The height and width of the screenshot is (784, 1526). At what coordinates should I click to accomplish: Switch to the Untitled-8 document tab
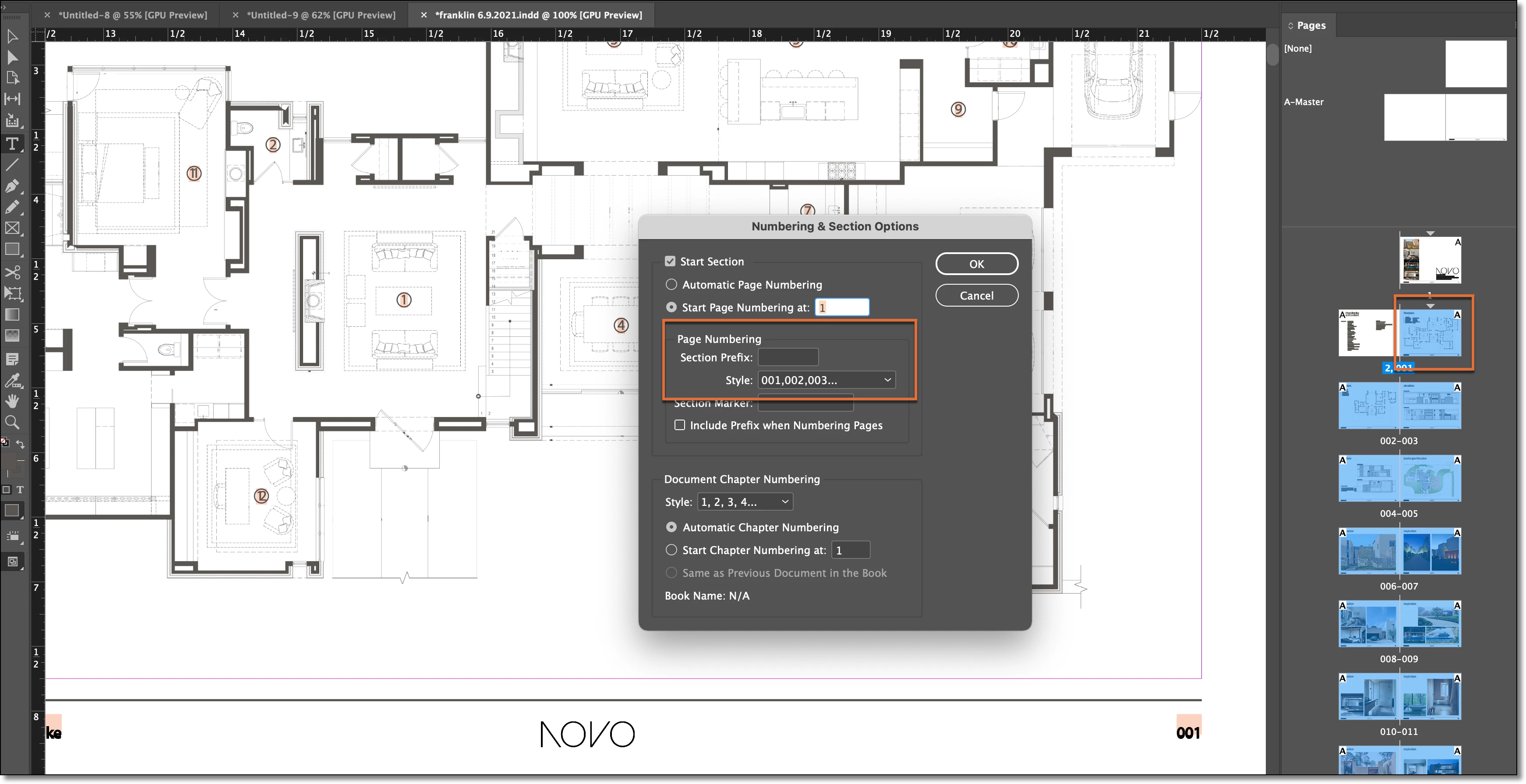[x=133, y=15]
